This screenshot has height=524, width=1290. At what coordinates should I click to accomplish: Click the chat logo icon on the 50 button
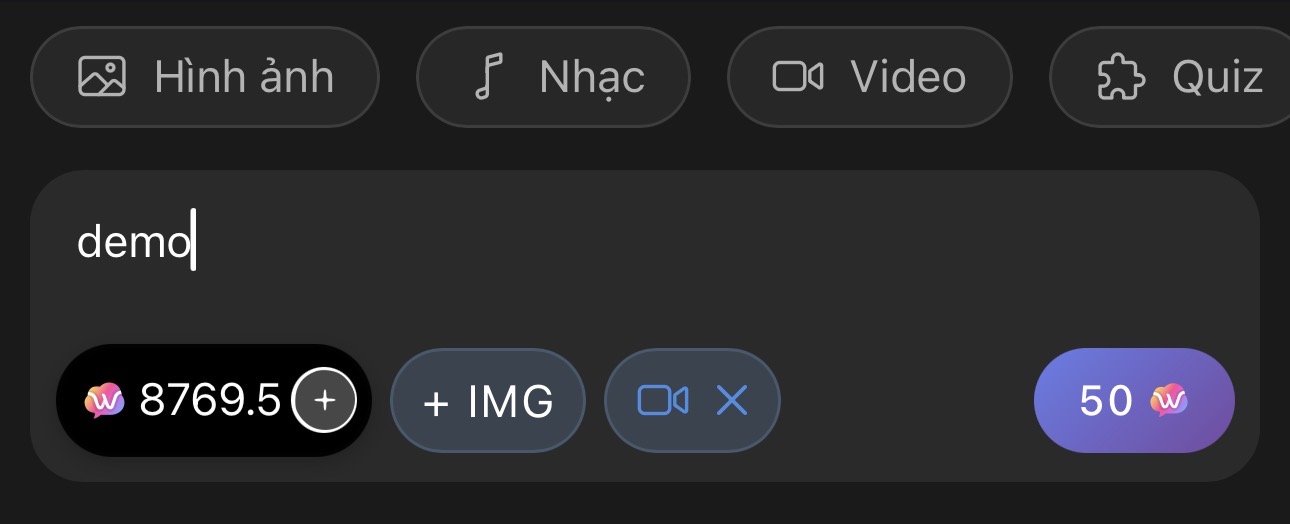tap(1169, 401)
